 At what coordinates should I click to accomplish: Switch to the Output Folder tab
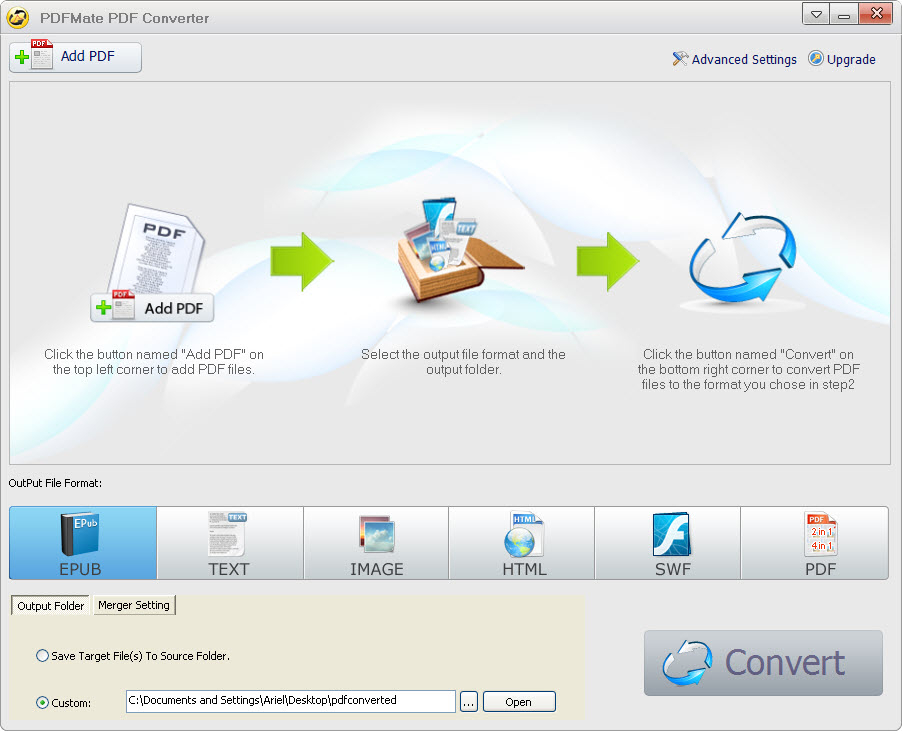pyautogui.click(x=49, y=605)
